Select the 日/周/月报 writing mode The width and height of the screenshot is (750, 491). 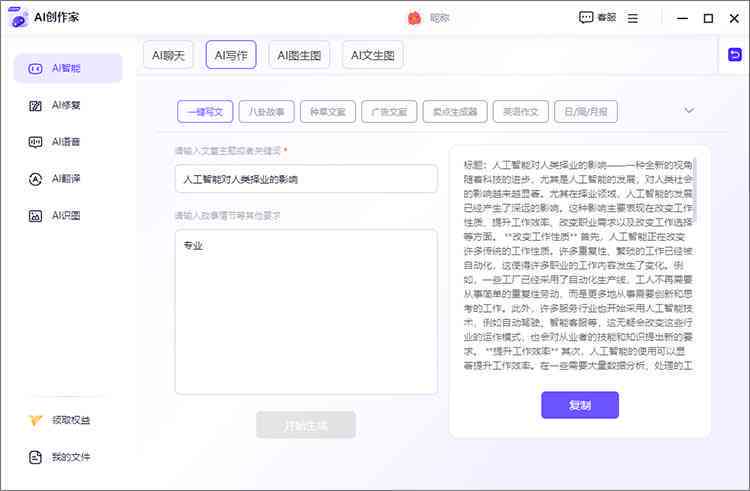point(586,112)
